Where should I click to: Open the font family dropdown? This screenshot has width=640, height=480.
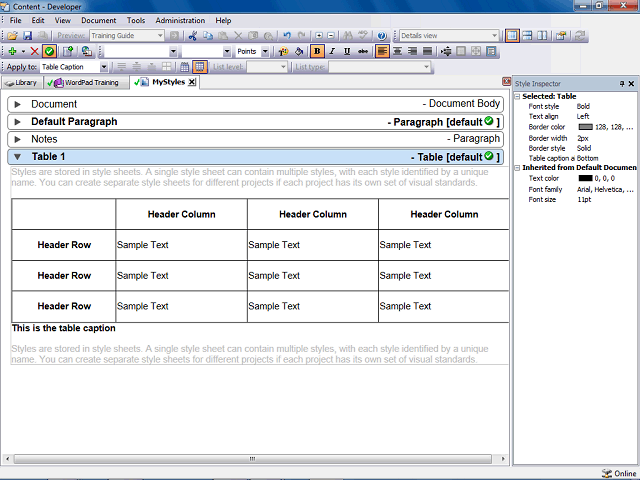pos(173,51)
